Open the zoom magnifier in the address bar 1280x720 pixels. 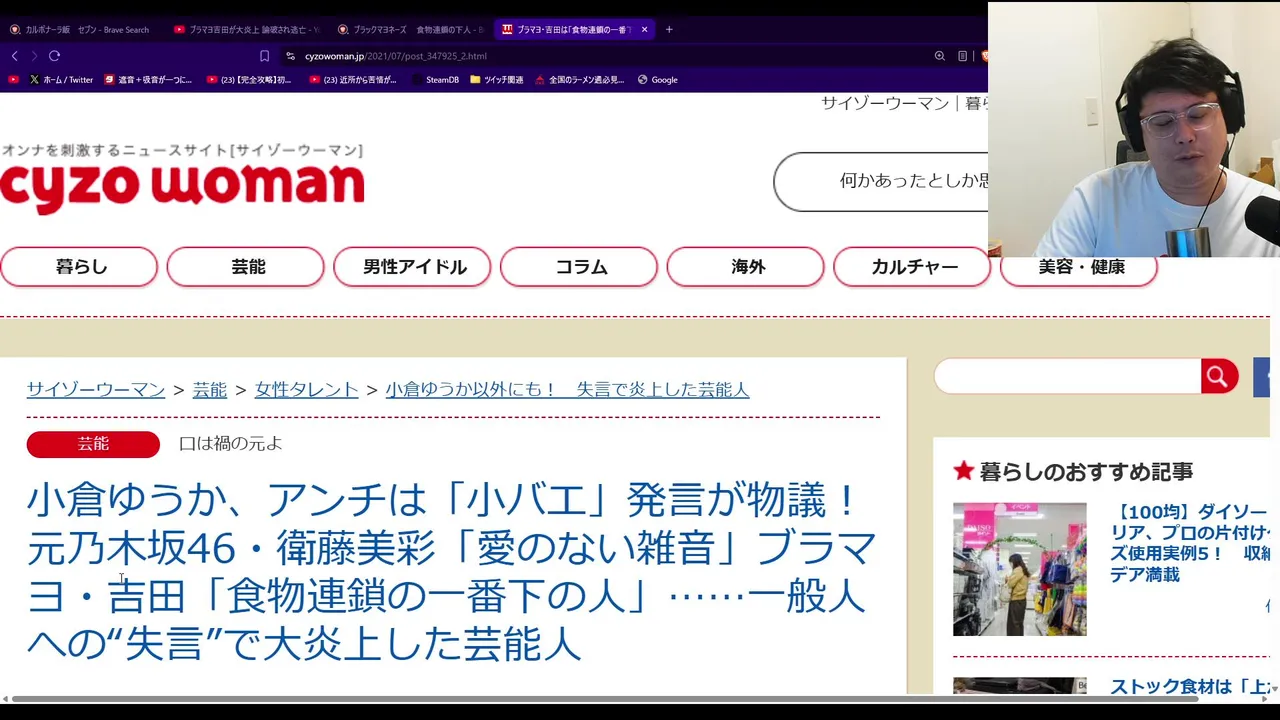[x=939, y=56]
